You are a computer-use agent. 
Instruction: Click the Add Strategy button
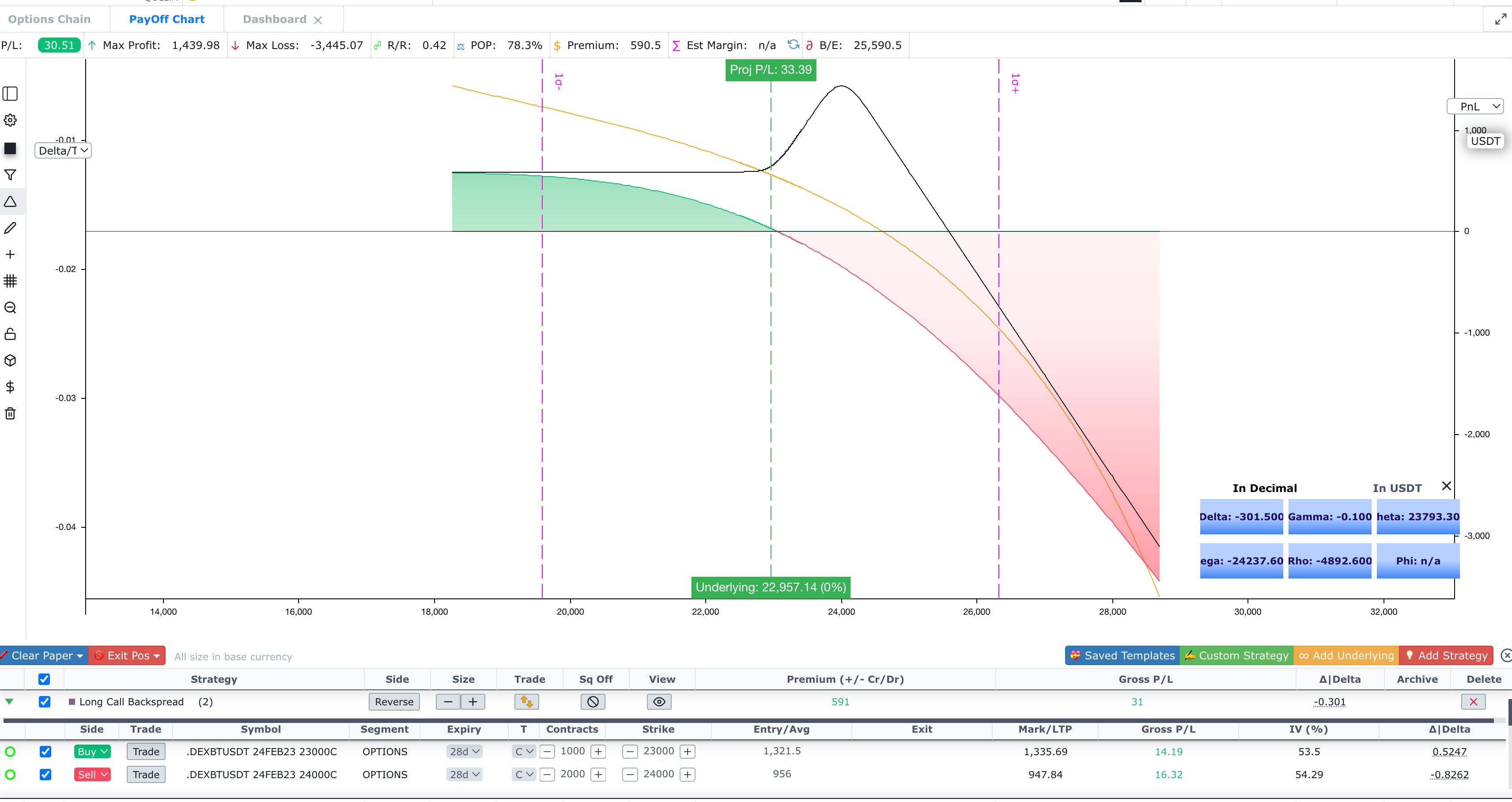coord(1446,655)
